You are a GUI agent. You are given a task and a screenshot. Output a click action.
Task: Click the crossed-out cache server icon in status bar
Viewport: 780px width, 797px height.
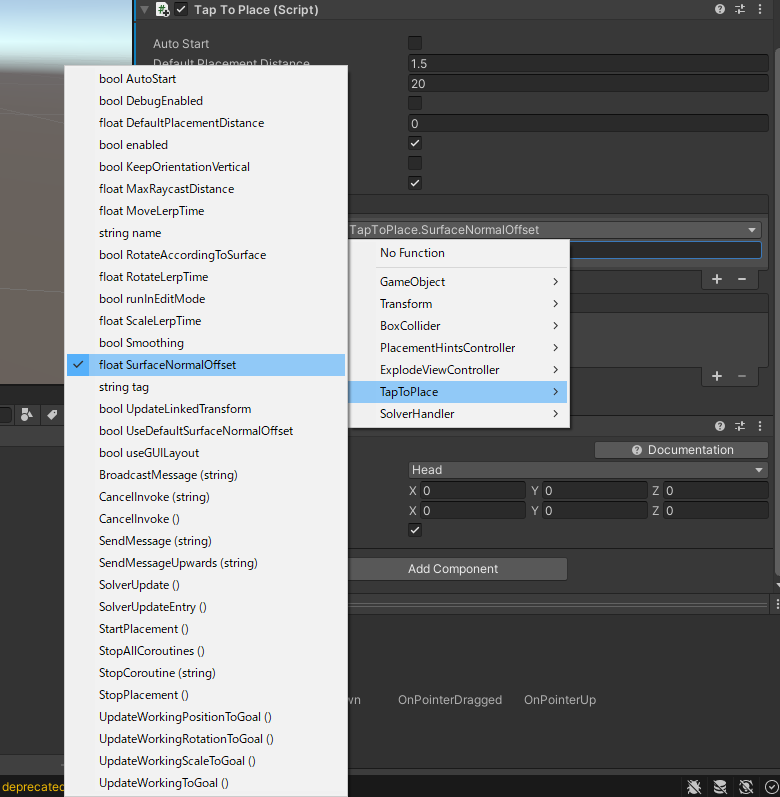[x=720, y=787]
